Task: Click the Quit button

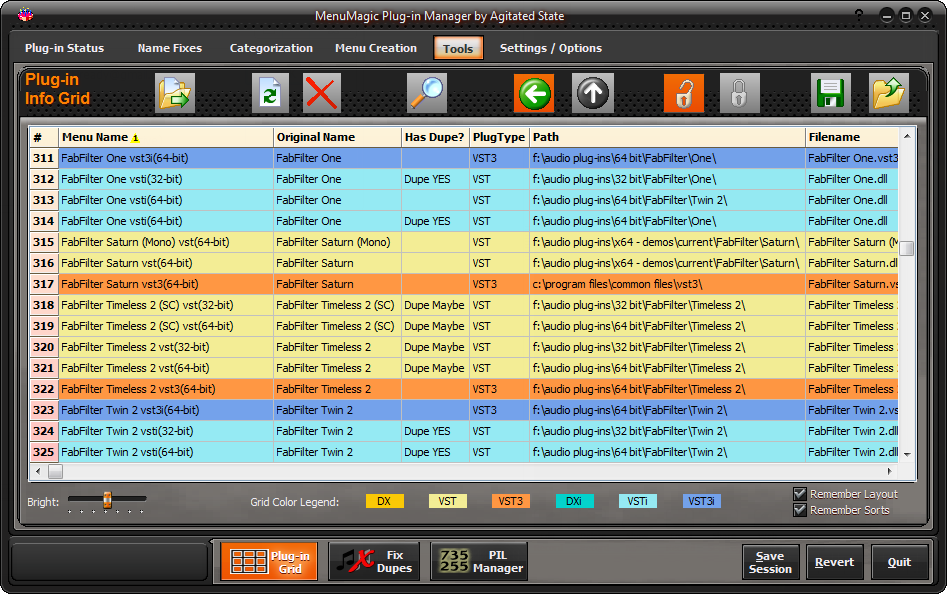Action: (899, 562)
